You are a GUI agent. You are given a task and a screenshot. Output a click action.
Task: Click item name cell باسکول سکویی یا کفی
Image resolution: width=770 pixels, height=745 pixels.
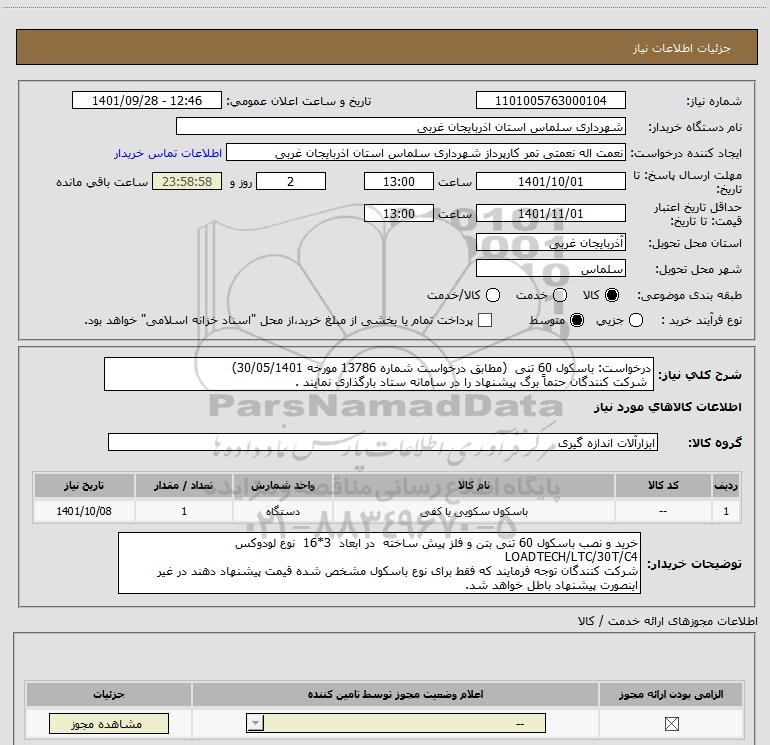point(473,511)
